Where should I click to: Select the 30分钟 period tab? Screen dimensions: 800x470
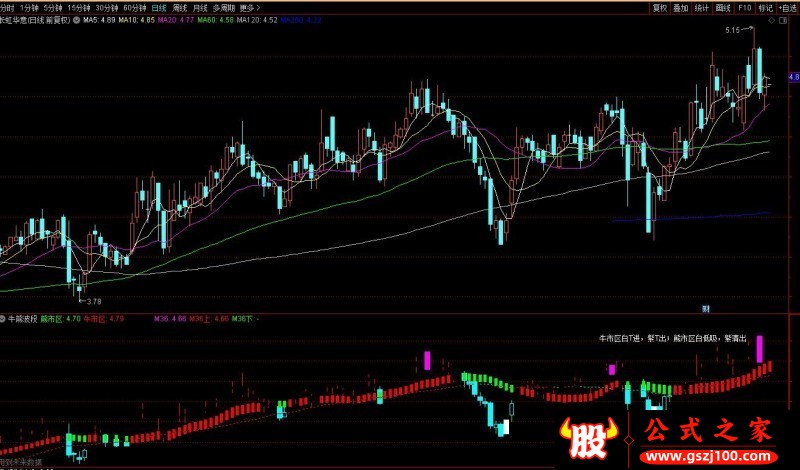point(107,8)
